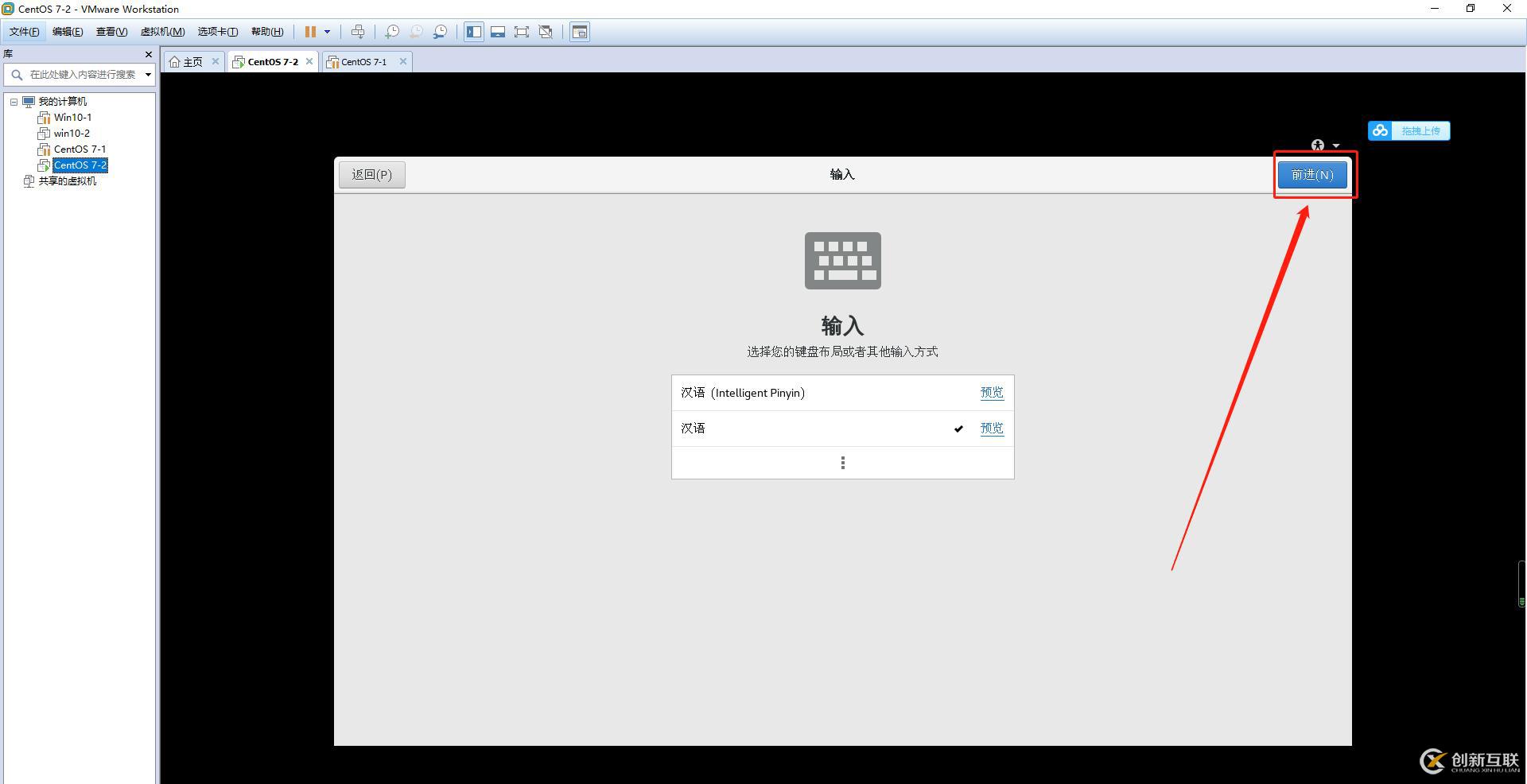Image resolution: width=1527 pixels, height=784 pixels.
Task: Preview the Intelligent Pinyin layout via 预览 link
Action: [x=992, y=393]
